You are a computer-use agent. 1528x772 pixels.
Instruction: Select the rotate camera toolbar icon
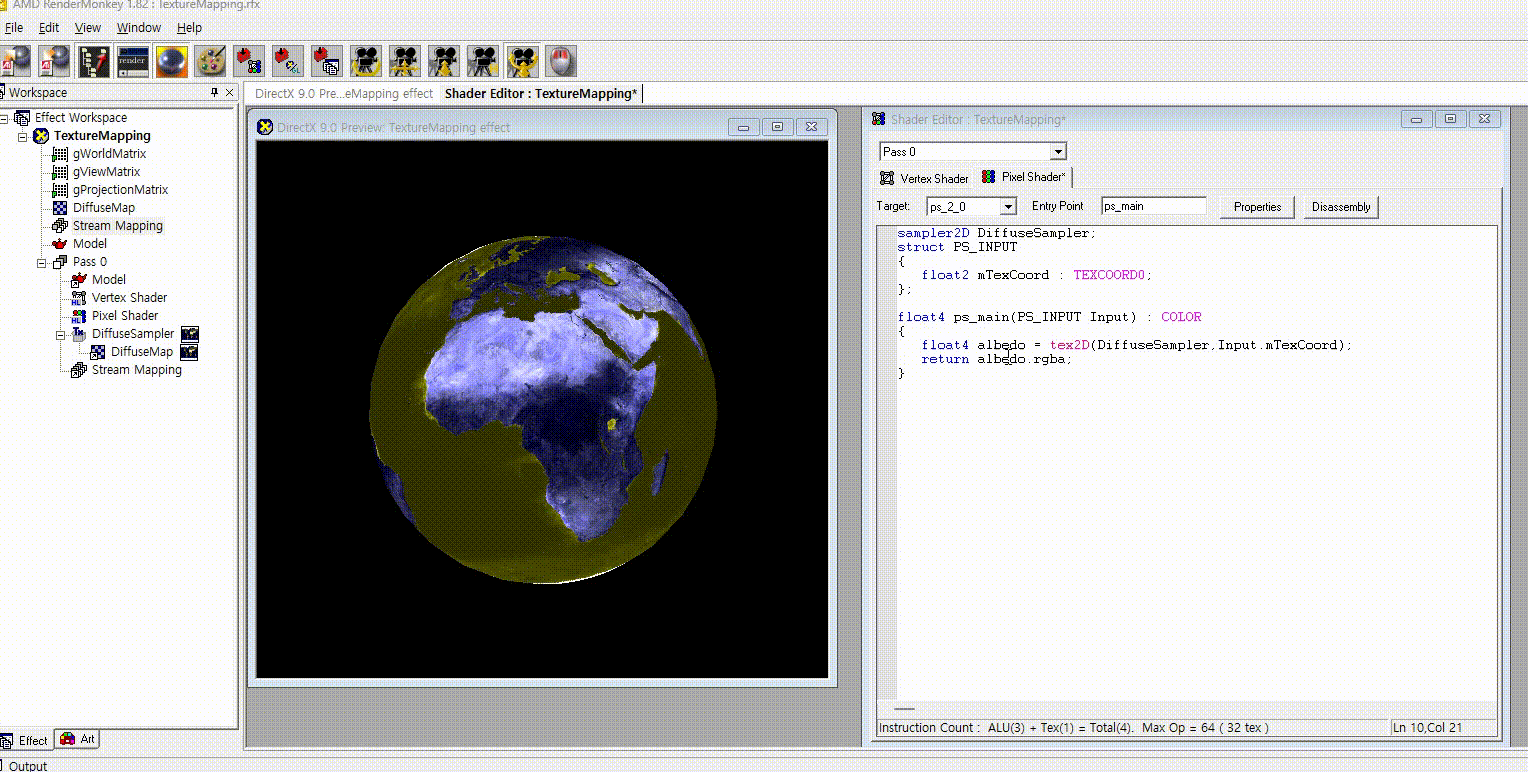[x=366, y=61]
